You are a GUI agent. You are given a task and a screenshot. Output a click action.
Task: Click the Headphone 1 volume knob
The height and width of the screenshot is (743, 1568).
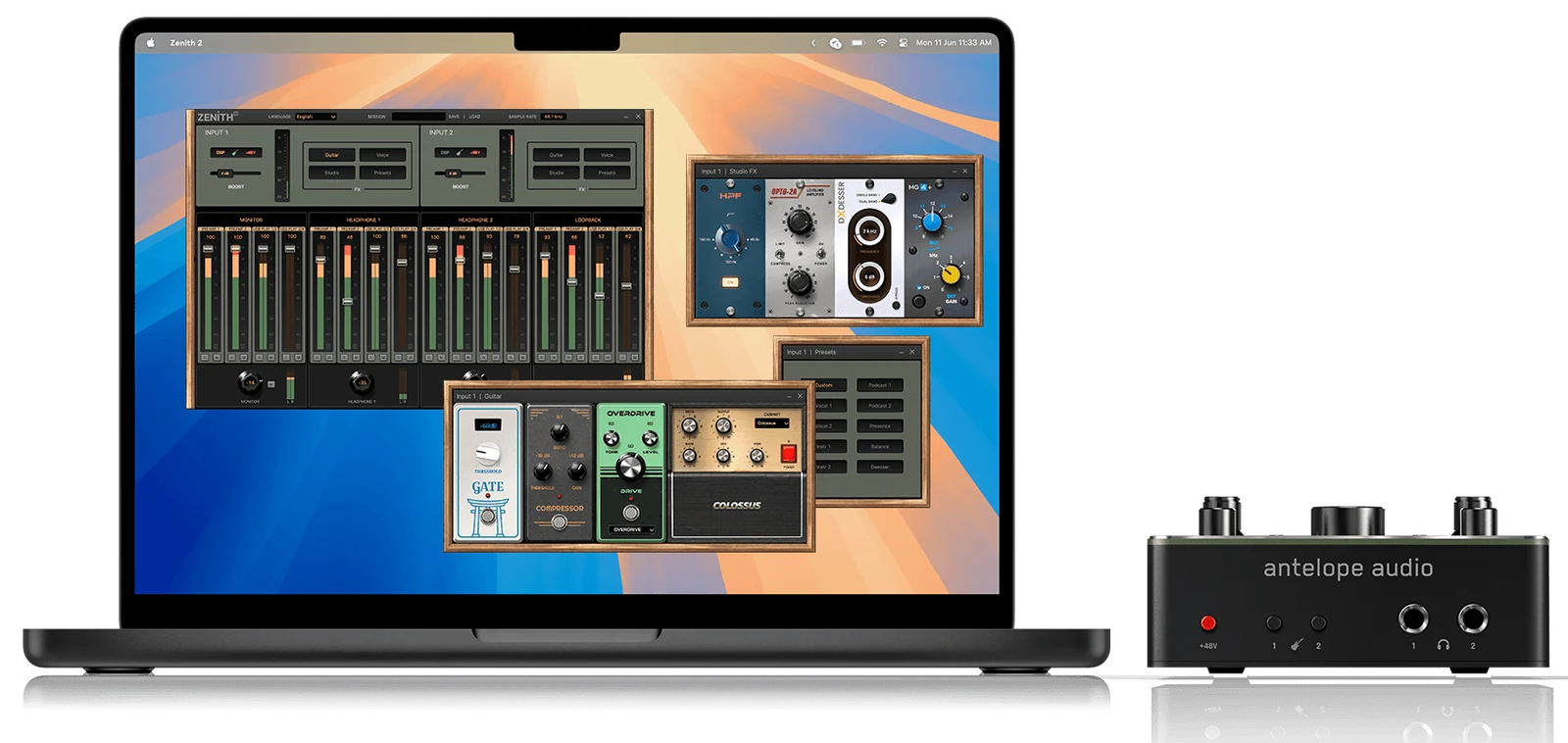(x=362, y=382)
